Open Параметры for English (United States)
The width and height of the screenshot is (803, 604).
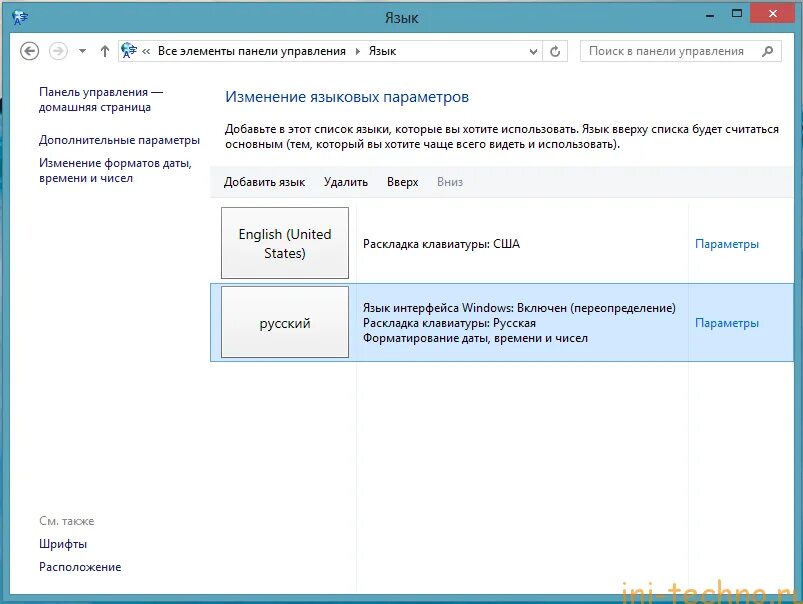727,244
